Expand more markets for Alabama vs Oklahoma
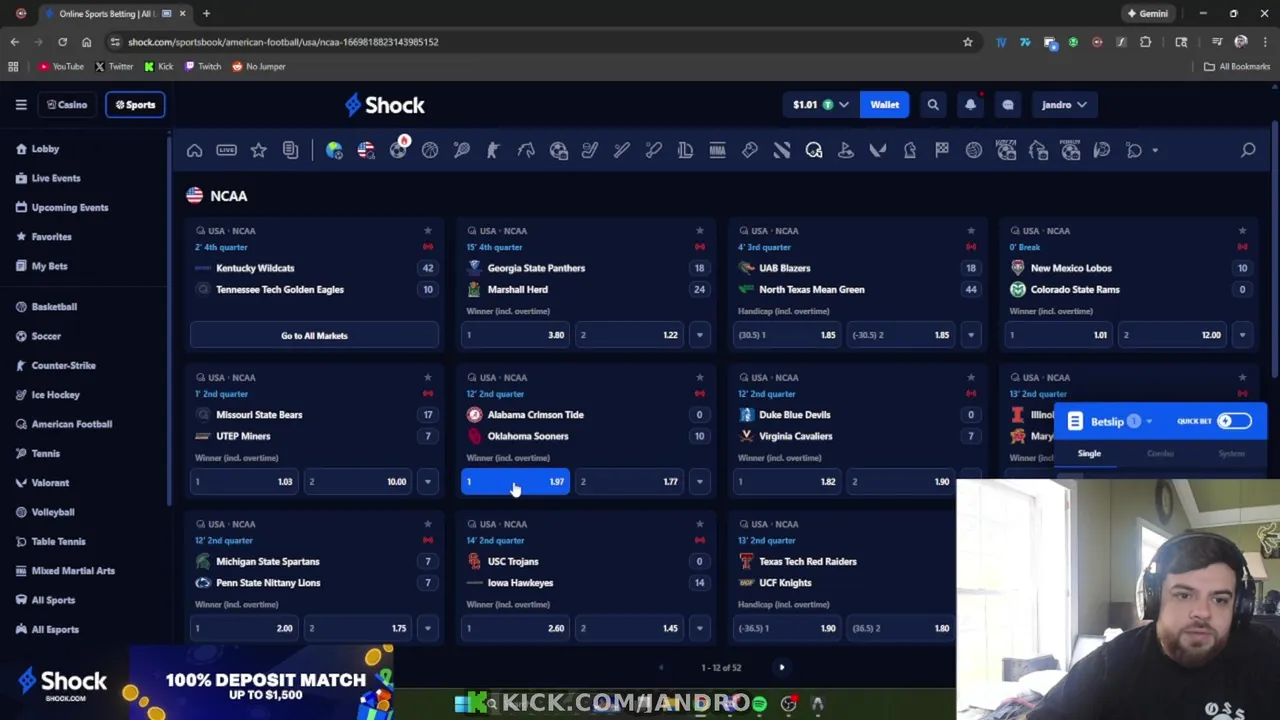Image resolution: width=1280 pixels, height=720 pixels. (699, 482)
